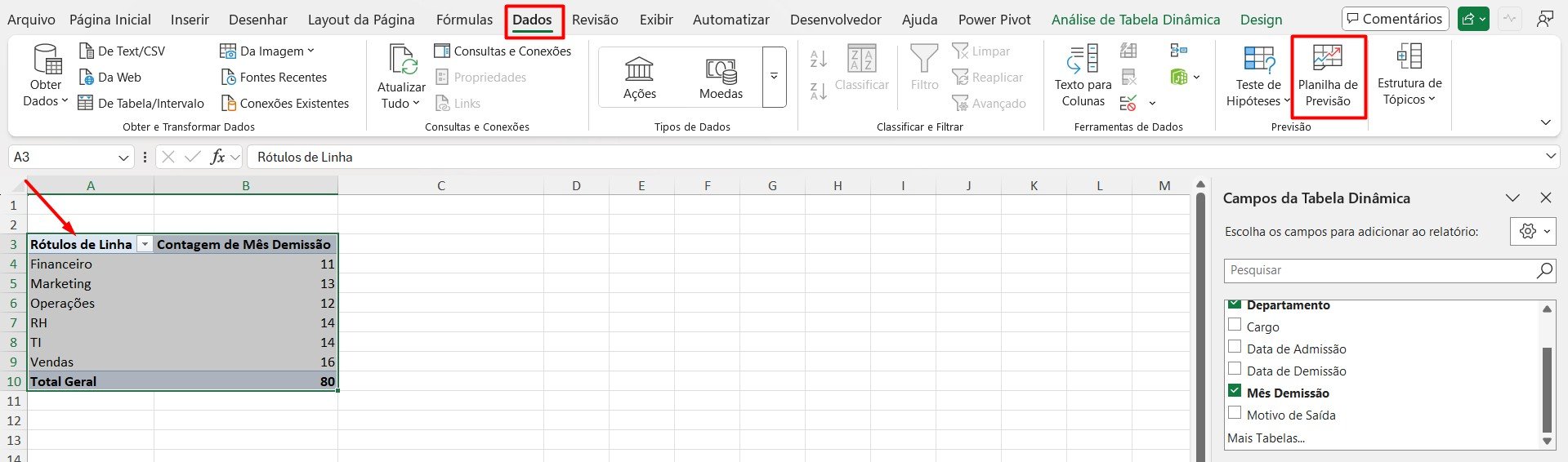Image resolution: width=1568 pixels, height=462 pixels.
Task: Uncheck the Mês Demissão field
Action: (1235, 392)
